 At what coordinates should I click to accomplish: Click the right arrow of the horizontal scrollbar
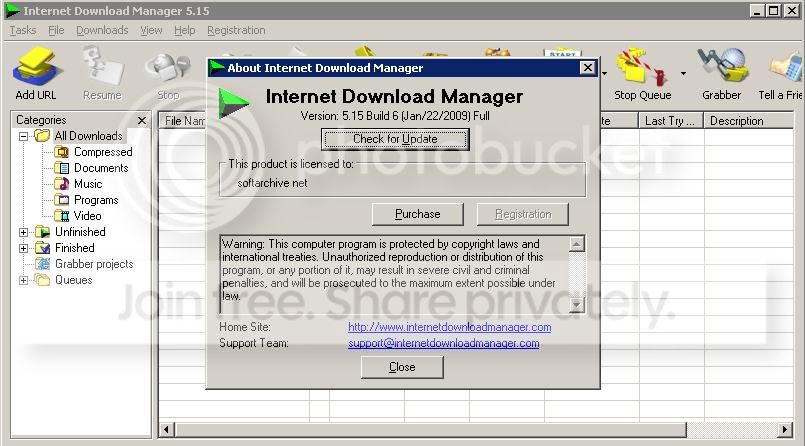coord(784,430)
